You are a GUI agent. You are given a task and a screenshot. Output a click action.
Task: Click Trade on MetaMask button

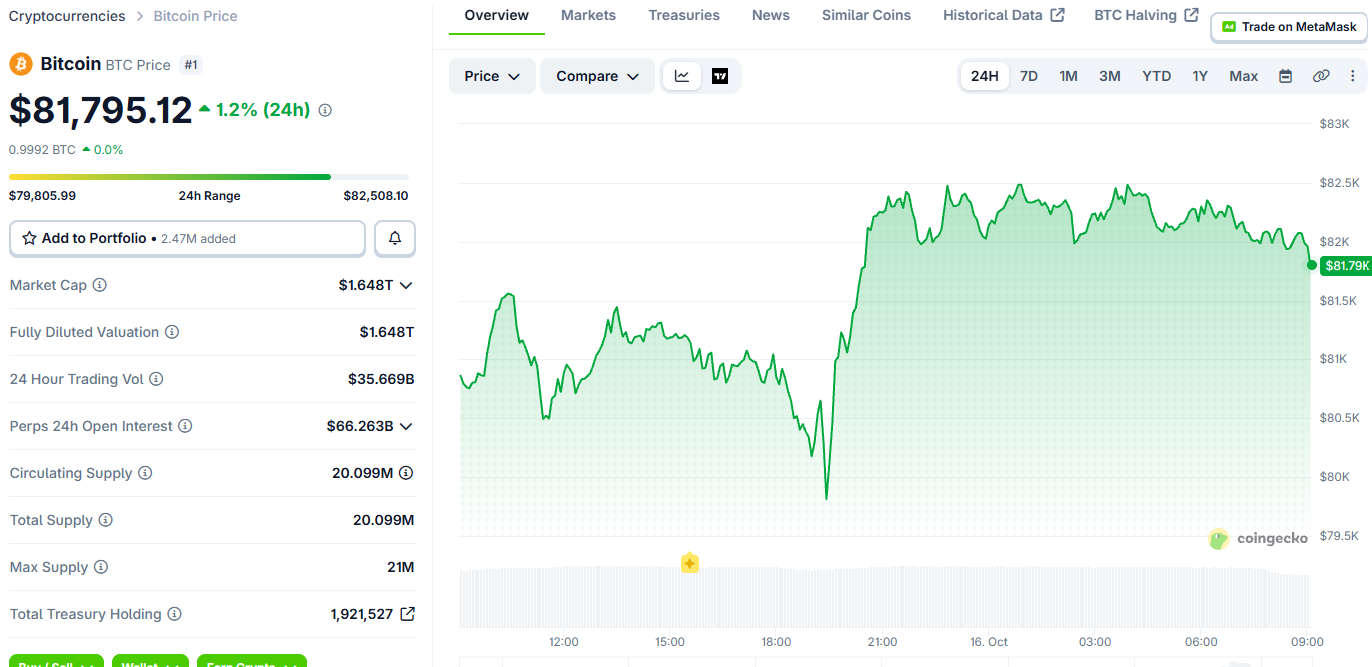pos(1288,27)
